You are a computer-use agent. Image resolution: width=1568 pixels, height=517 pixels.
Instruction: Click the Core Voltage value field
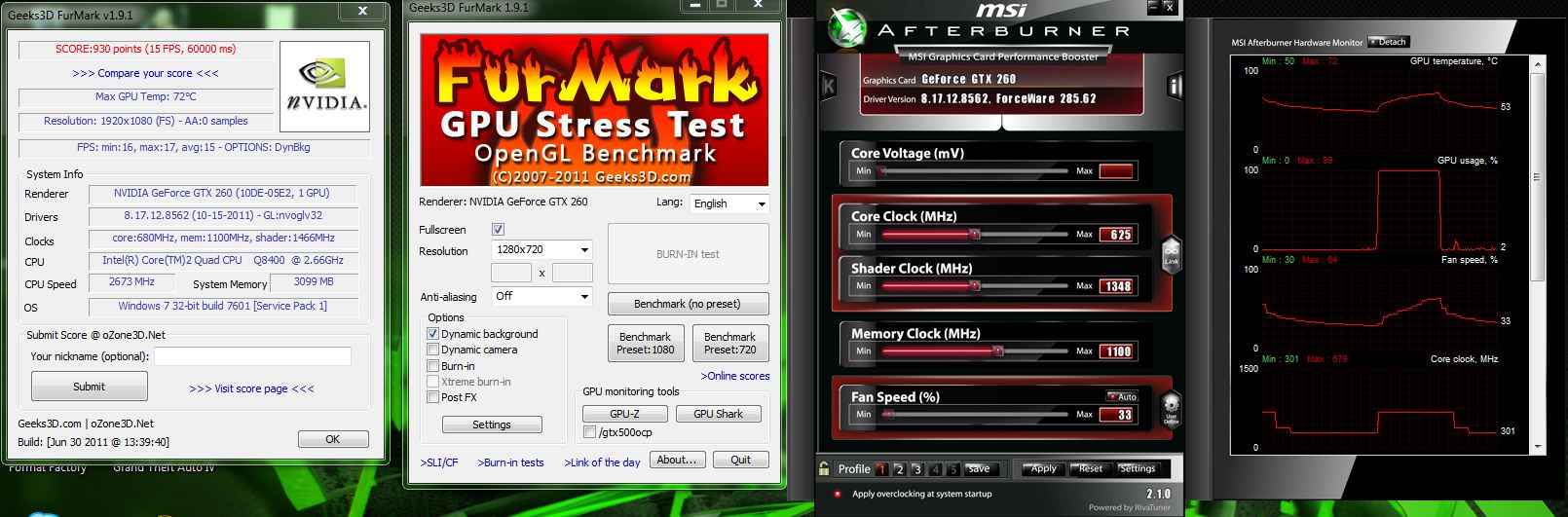[x=1116, y=171]
